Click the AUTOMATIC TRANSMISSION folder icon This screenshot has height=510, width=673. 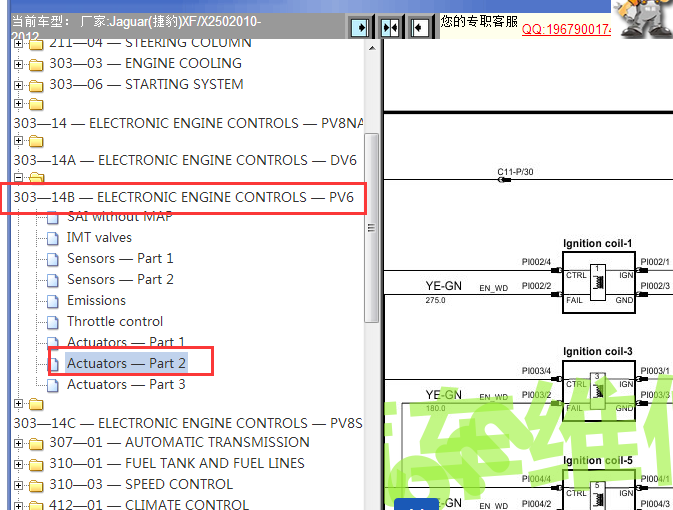coord(36,443)
